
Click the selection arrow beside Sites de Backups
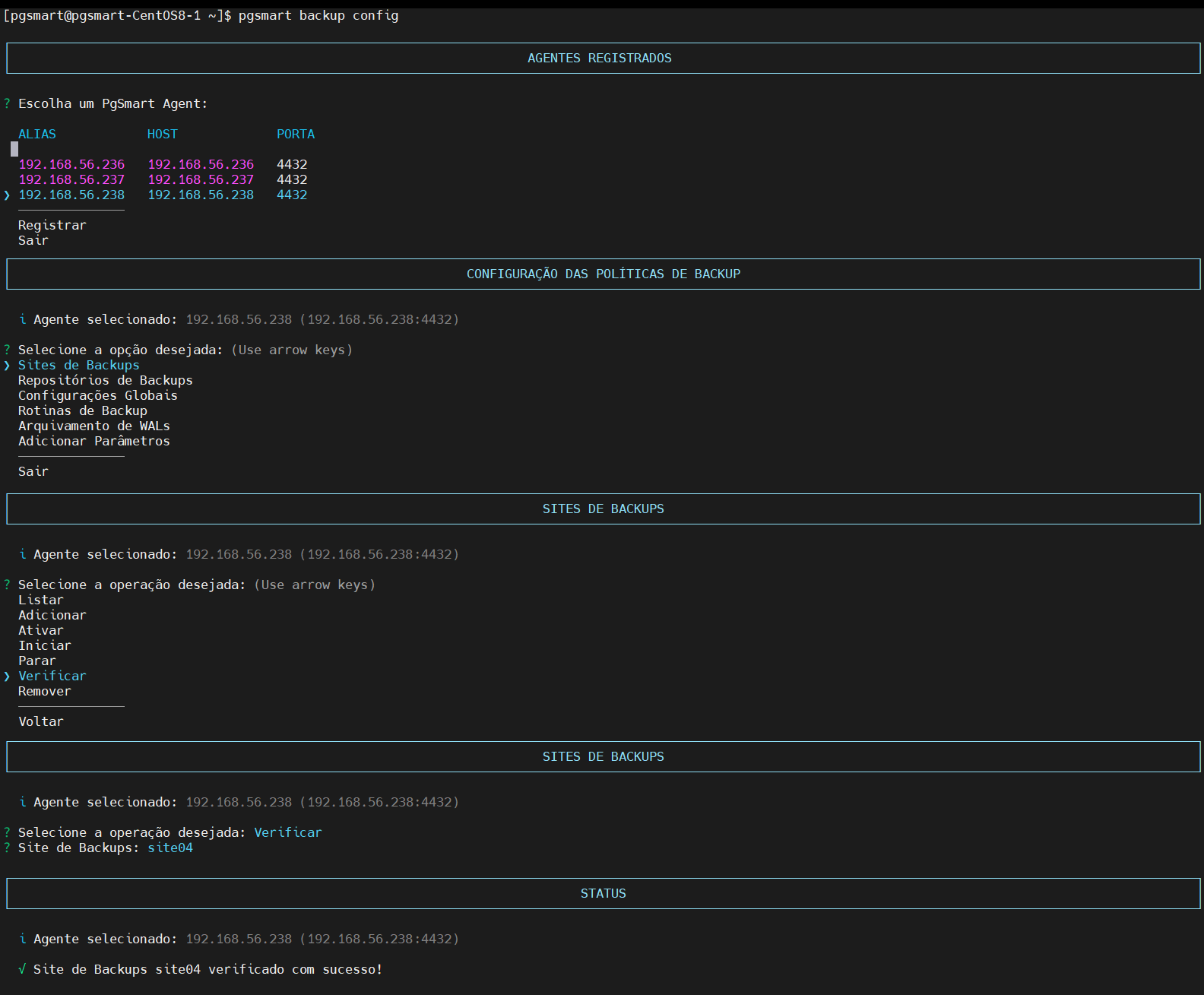[x=7, y=365]
